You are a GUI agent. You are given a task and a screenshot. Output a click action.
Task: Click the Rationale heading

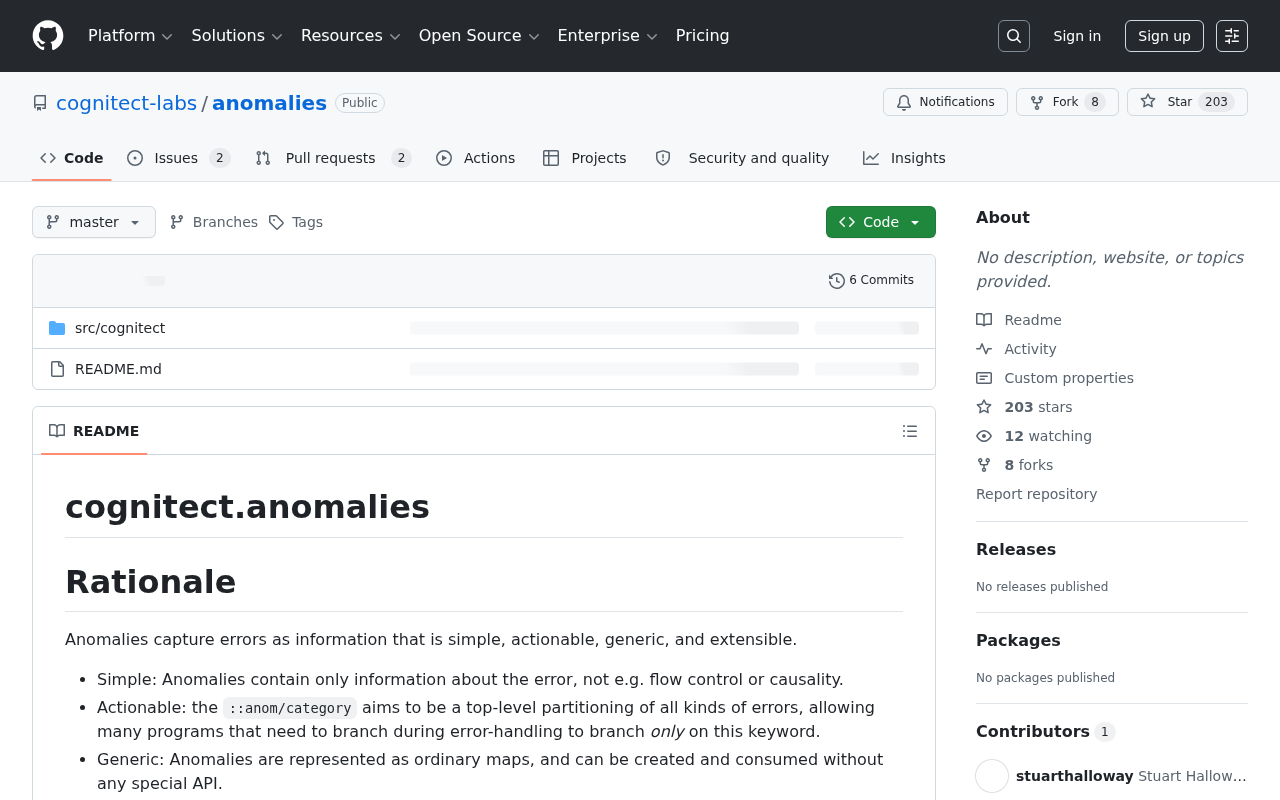pos(150,581)
